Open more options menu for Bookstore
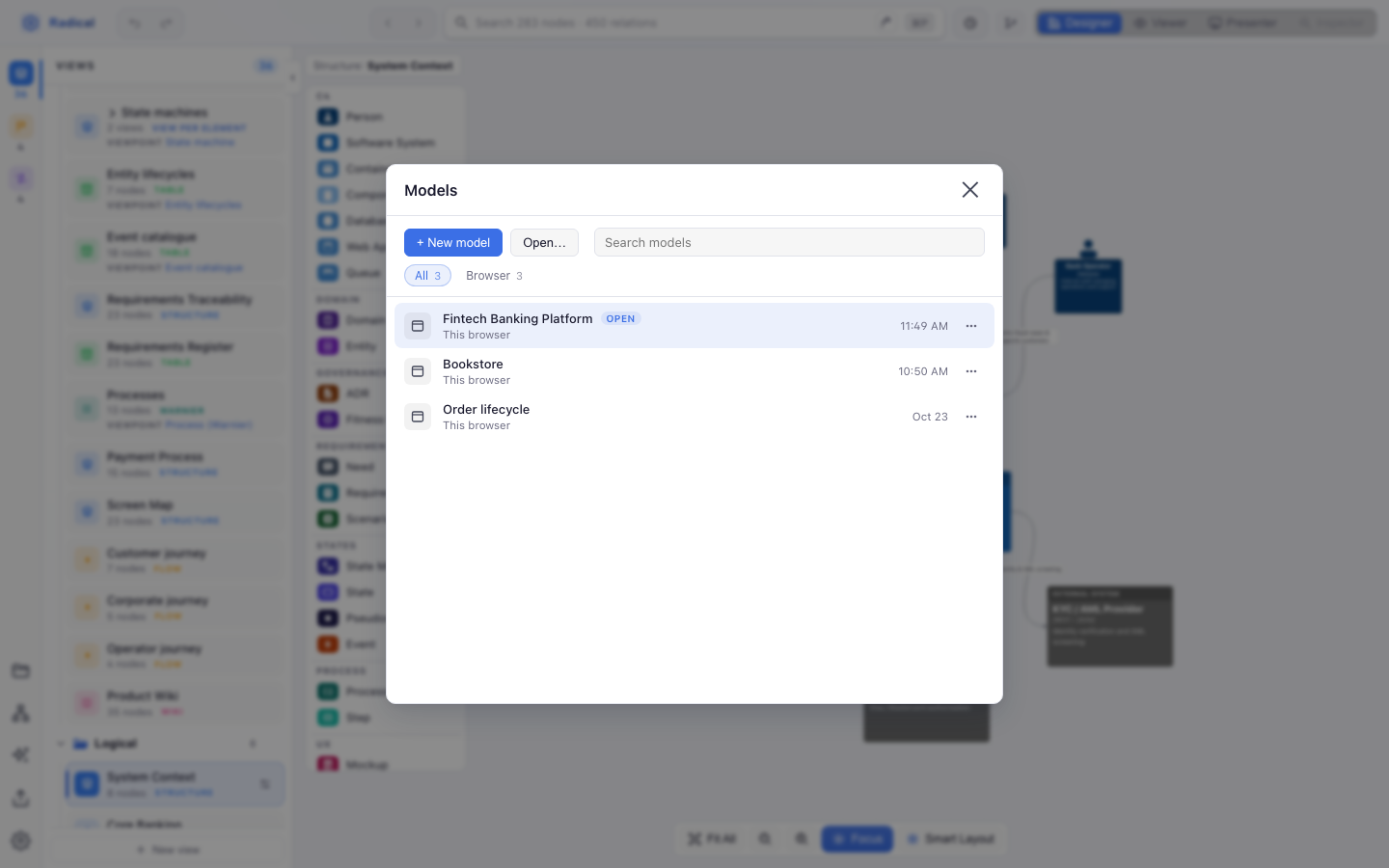This screenshot has height=868, width=1389. click(x=971, y=371)
